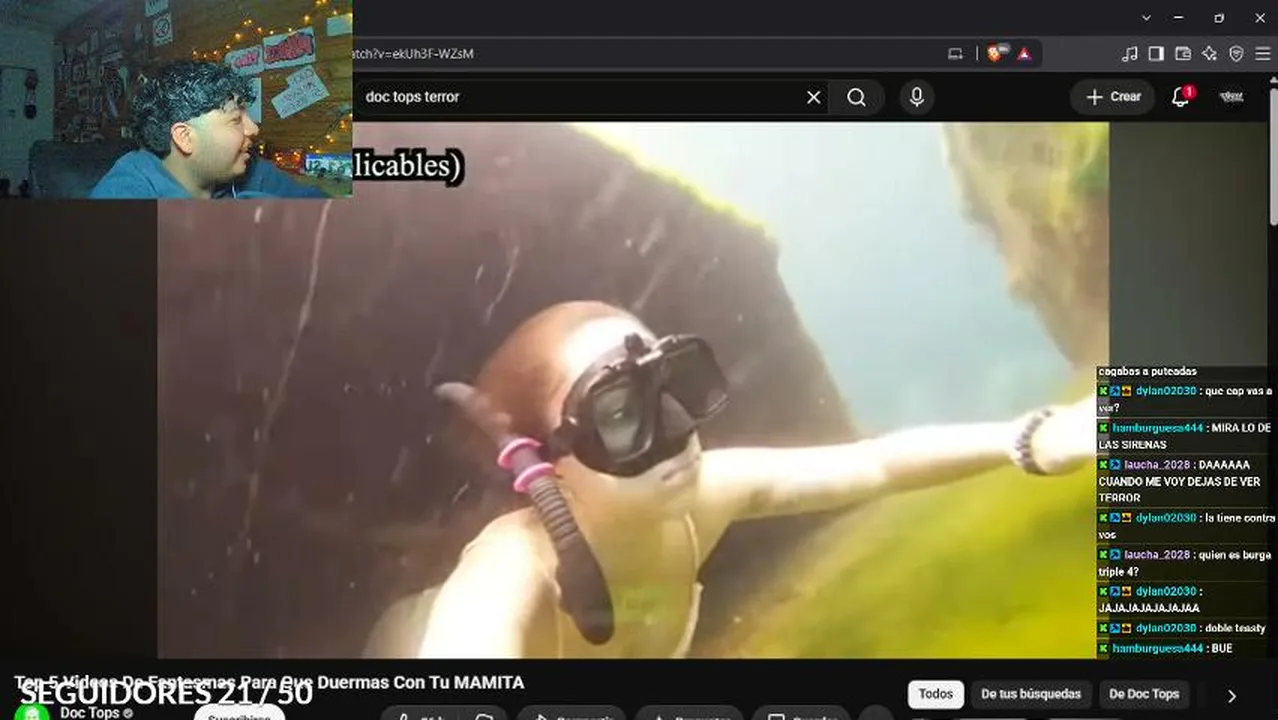Screen dimensions: 1278x720
Task: Open the Leo AI sparkle icon
Action: (x=1210, y=54)
